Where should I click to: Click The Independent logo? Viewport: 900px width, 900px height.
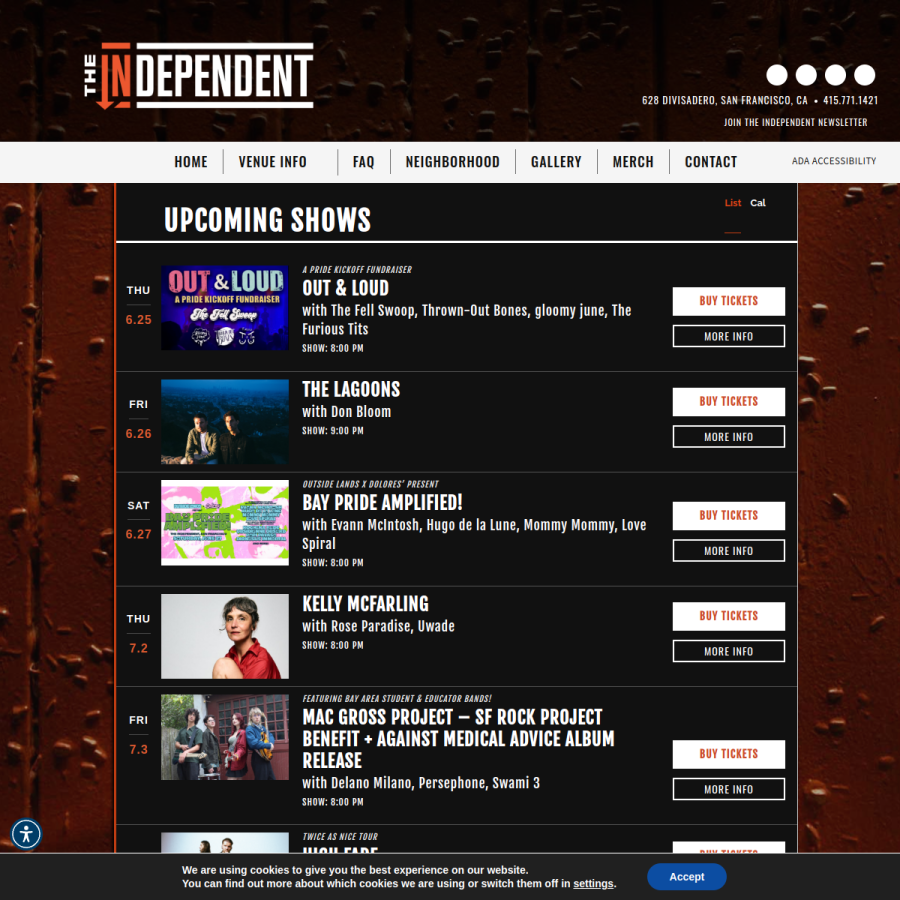[x=199, y=75]
